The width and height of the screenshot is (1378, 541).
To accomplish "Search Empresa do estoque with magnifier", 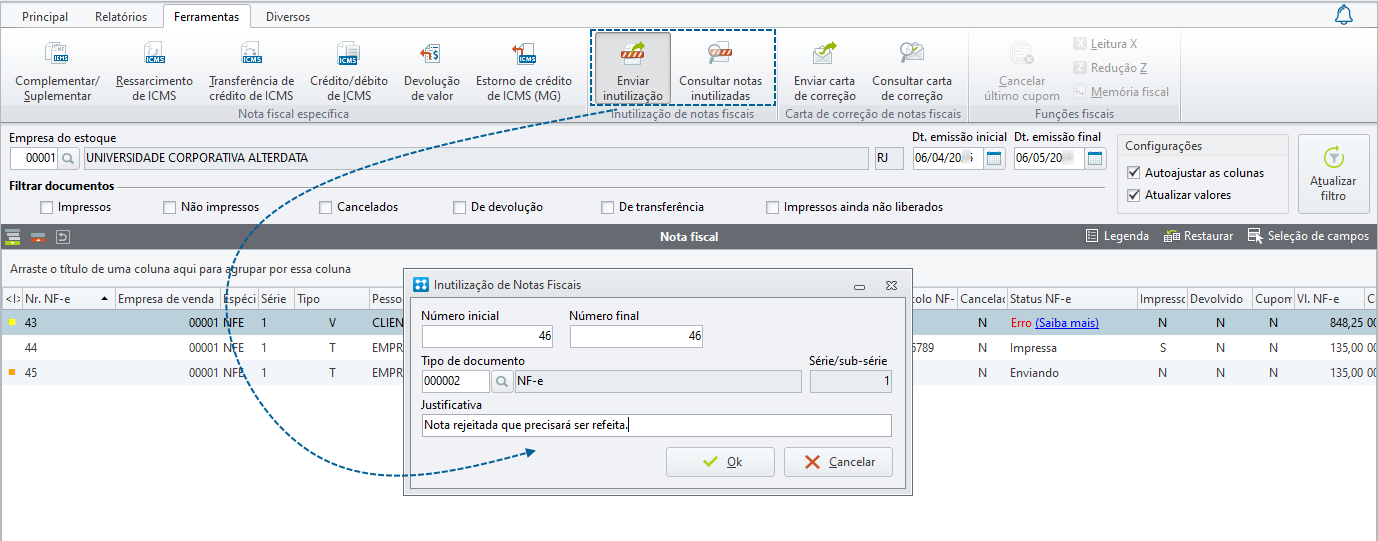I will [68, 158].
